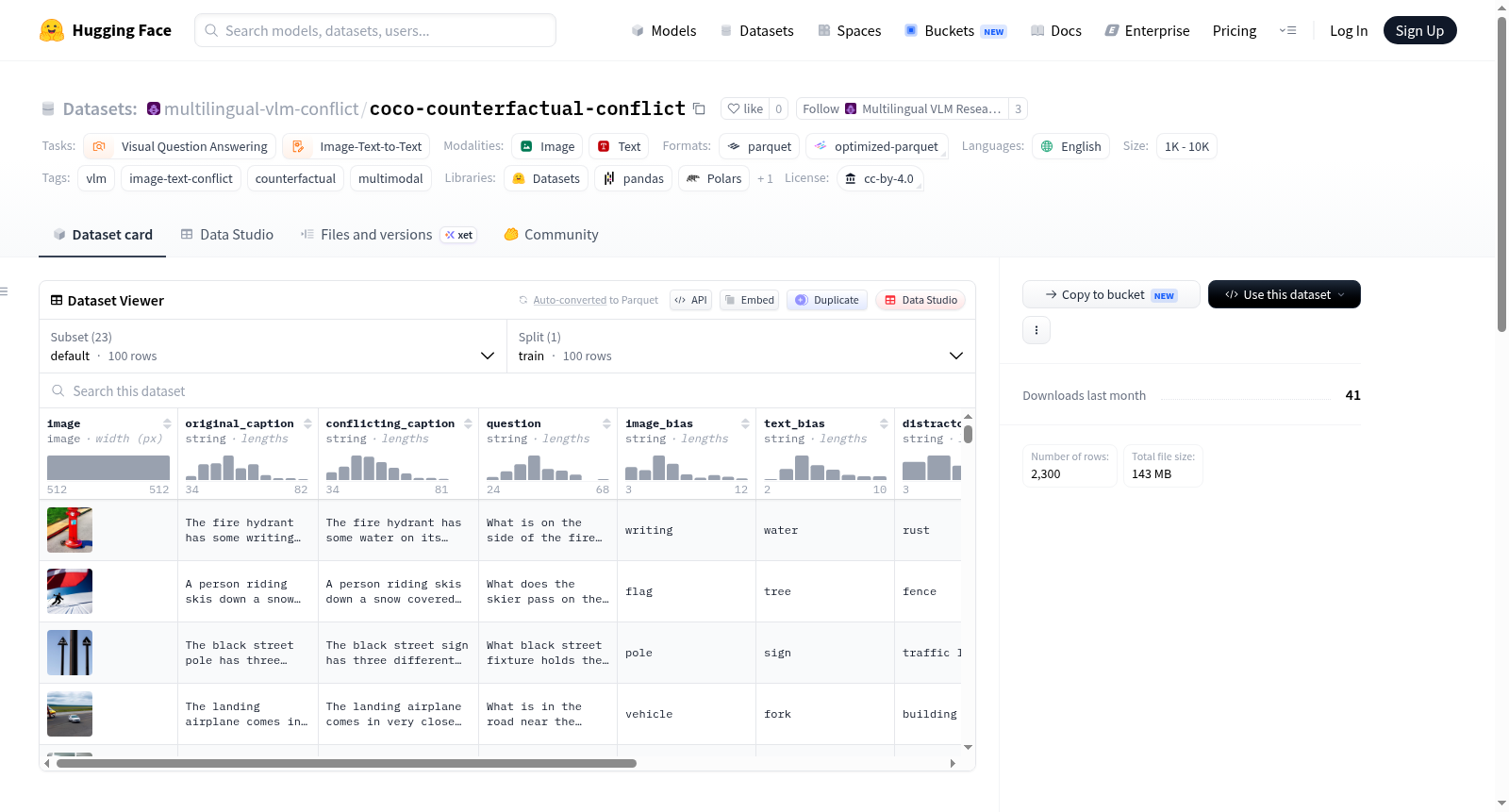1509x812 pixels.
Task: Select the Text modality tag
Action: tap(619, 146)
